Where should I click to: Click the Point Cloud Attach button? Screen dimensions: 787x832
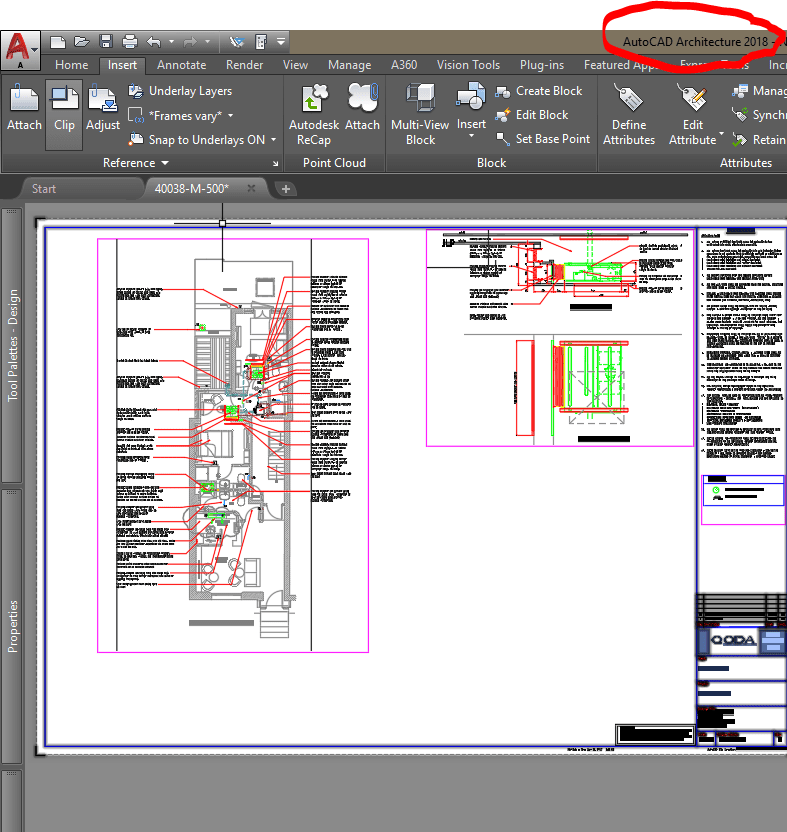pyautogui.click(x=362, y=108)
